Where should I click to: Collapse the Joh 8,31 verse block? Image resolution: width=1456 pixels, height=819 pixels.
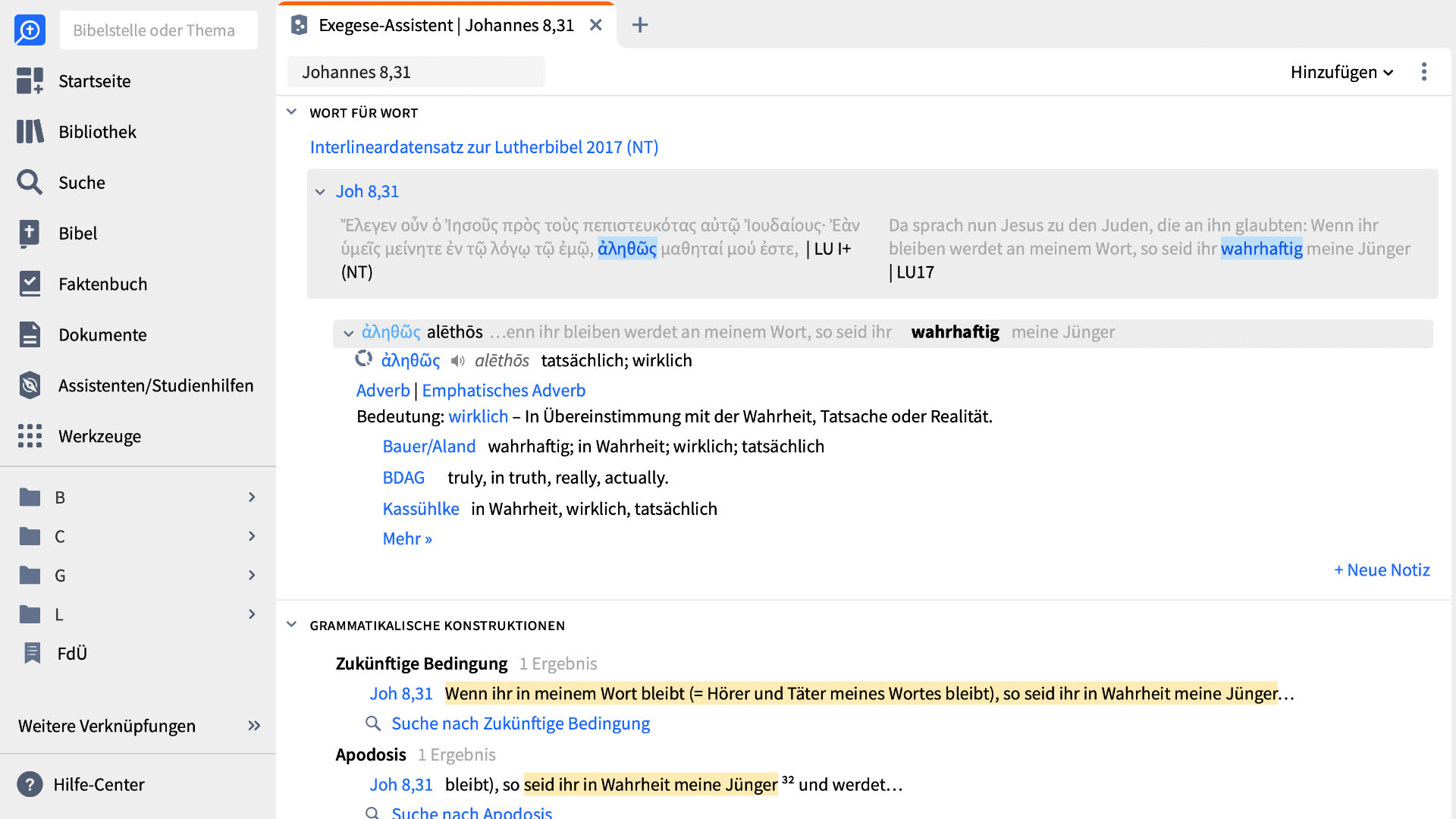tap(320, 192)
